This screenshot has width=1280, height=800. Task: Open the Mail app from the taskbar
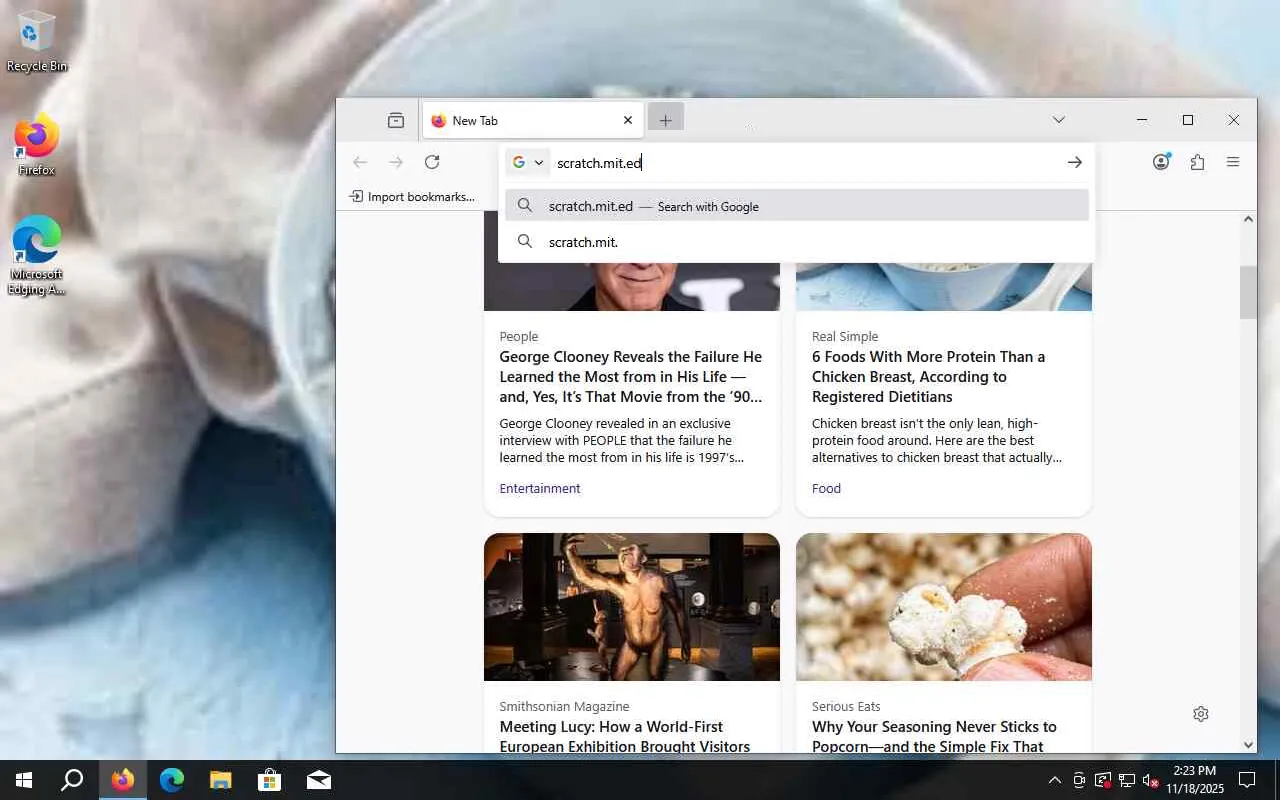click(319, 780)
